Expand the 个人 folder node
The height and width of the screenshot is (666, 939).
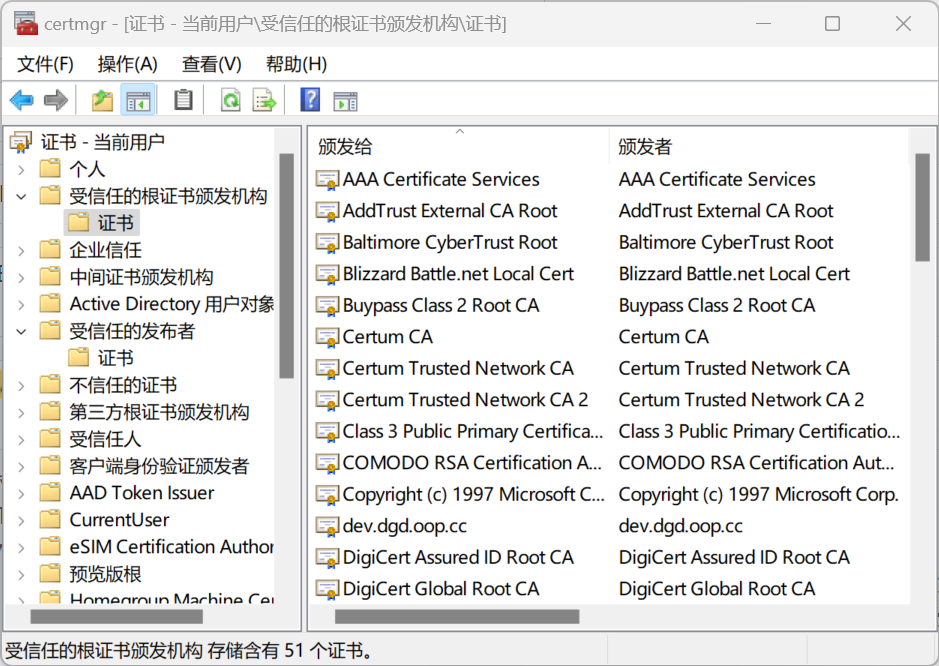coord(22,169)
